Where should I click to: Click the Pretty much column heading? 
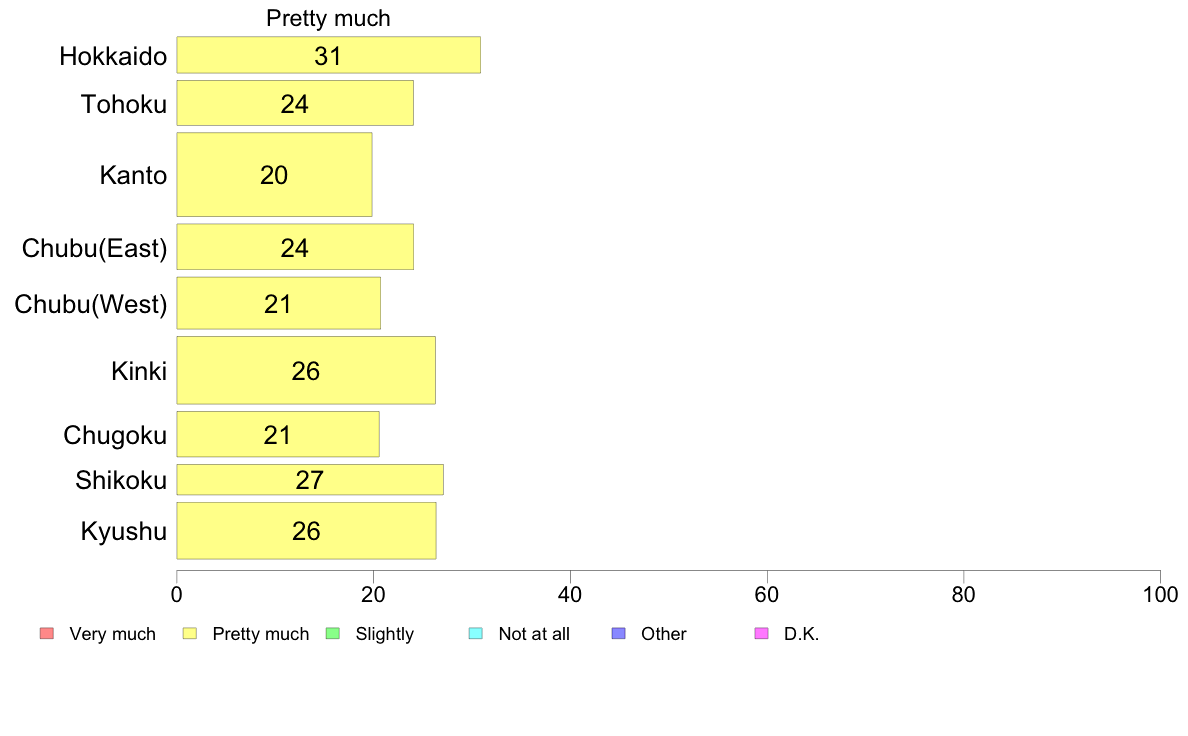coord(328,19)
